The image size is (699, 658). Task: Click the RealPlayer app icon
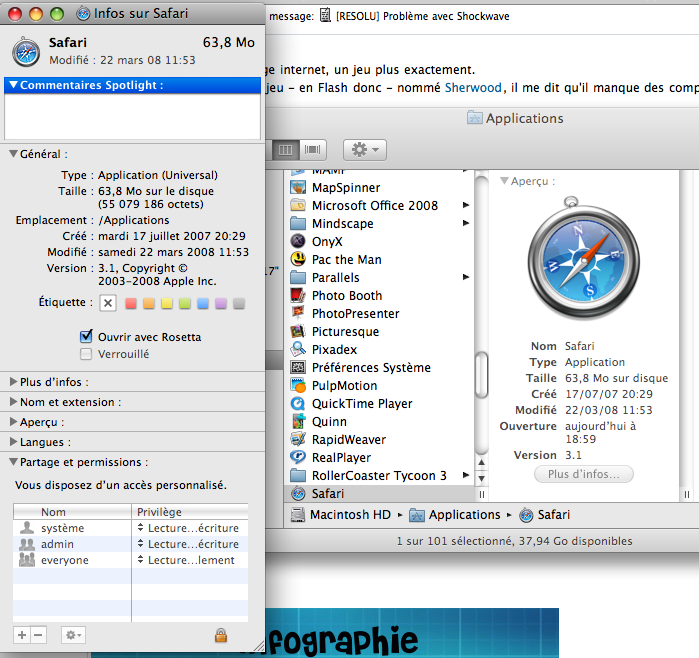pos(298,457)
